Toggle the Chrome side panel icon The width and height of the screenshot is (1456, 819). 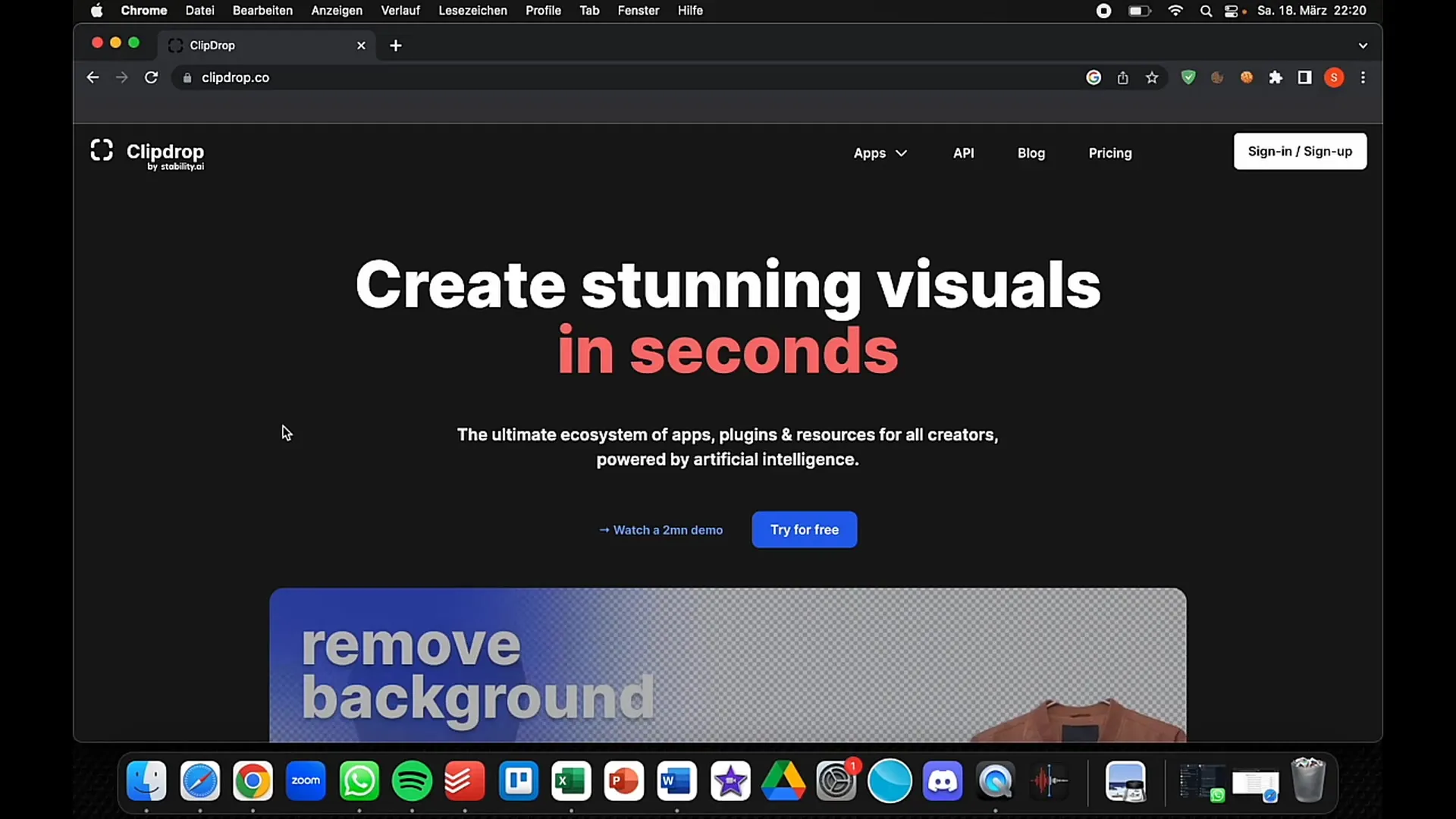coord(1305,77)
